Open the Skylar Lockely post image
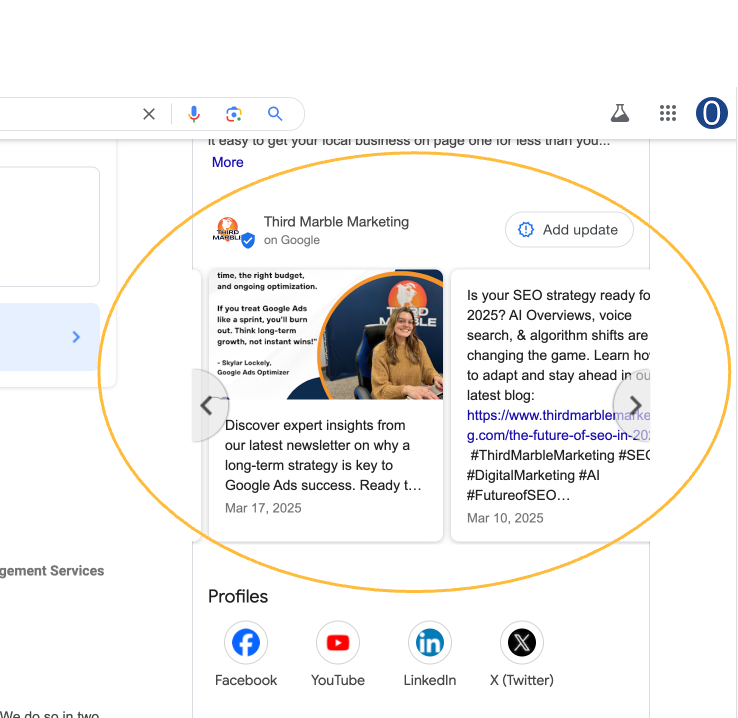 click(x=326, y=335)
